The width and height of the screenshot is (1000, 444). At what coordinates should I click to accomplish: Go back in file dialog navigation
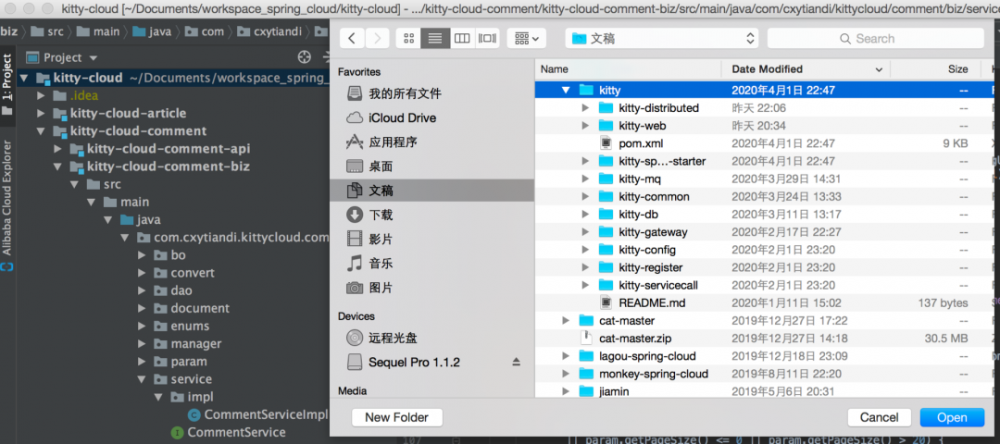(352, 38)
